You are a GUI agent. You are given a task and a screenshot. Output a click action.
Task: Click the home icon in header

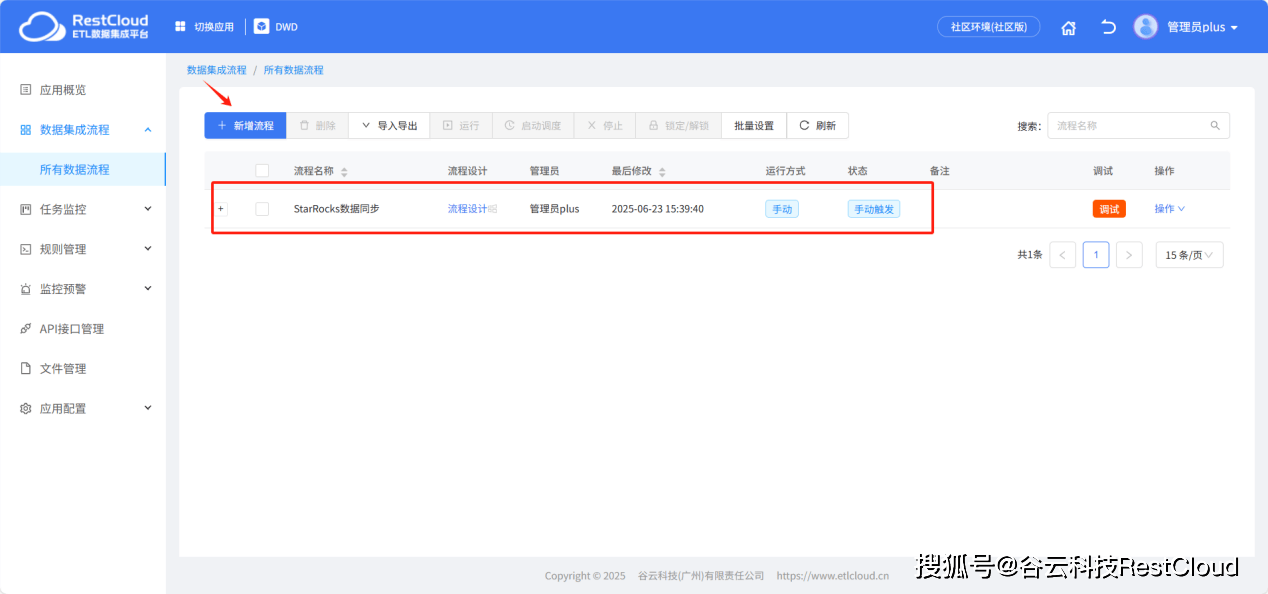tap(1068, 28)
